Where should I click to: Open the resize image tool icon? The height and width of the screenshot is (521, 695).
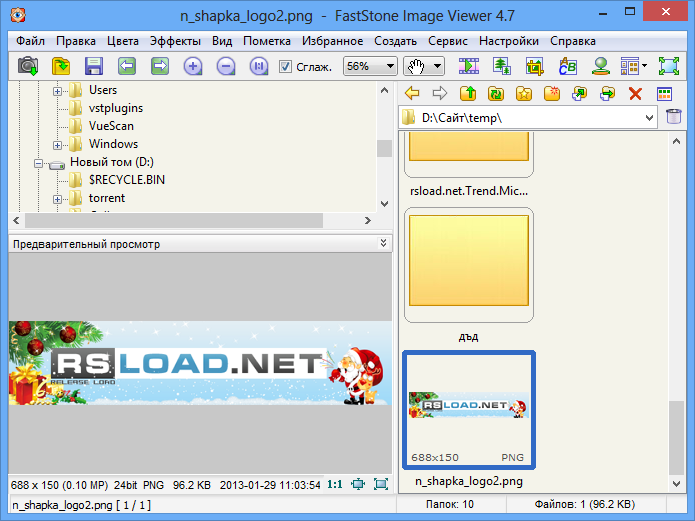tap(502, 67)
